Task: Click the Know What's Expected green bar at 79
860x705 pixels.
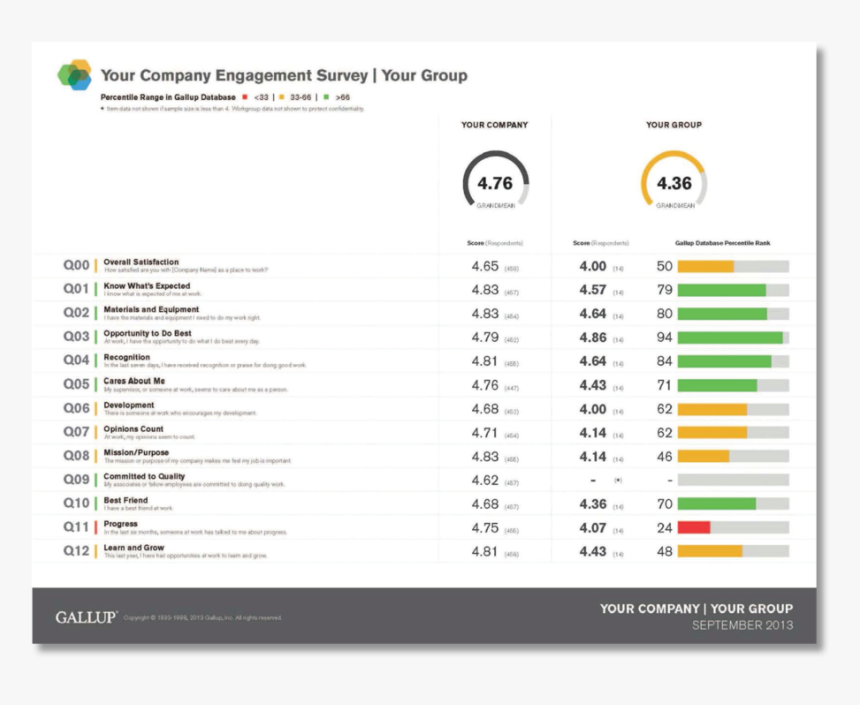Action: point(733,290)
